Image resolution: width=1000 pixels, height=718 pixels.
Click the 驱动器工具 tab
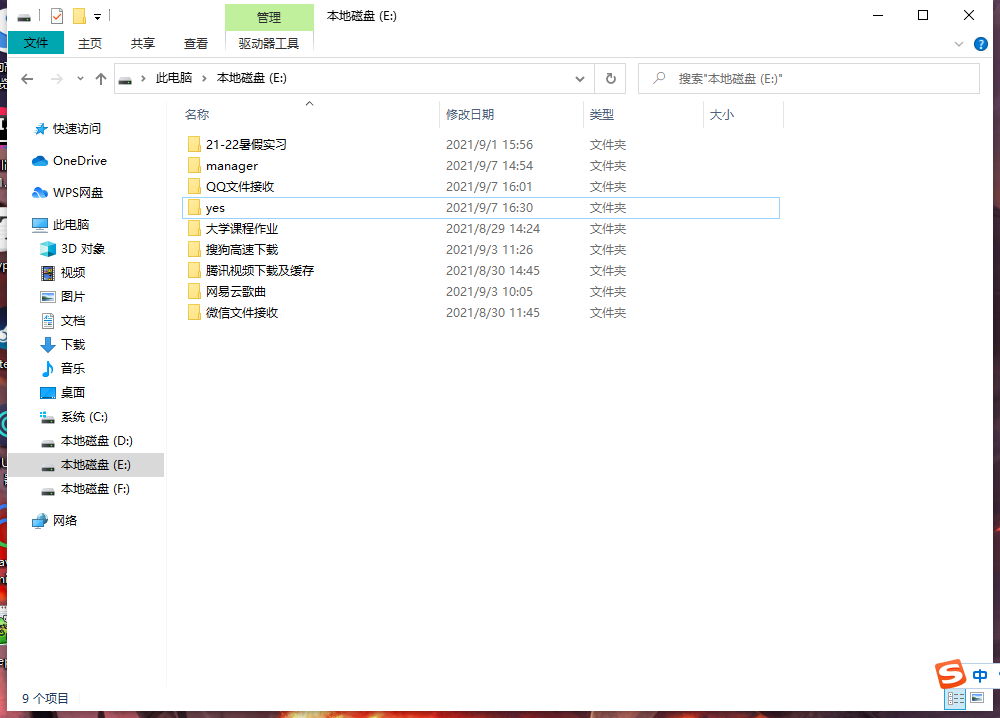(269, 43)
